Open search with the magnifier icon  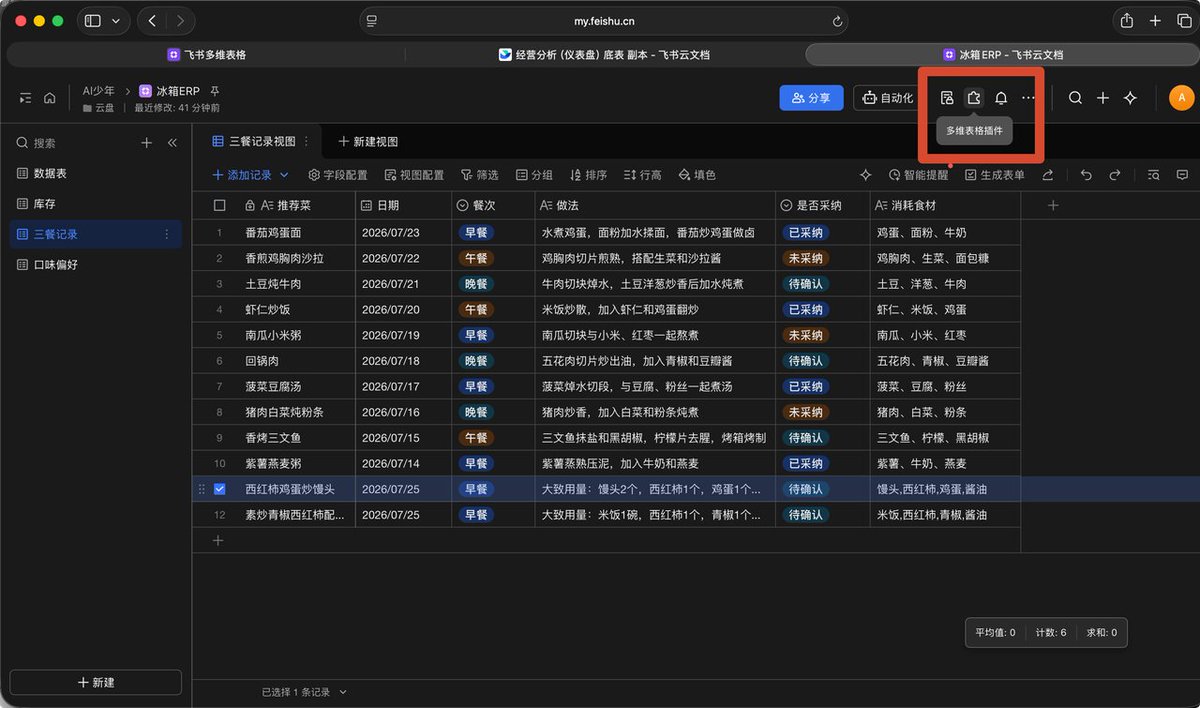(x=1075, y=98)
